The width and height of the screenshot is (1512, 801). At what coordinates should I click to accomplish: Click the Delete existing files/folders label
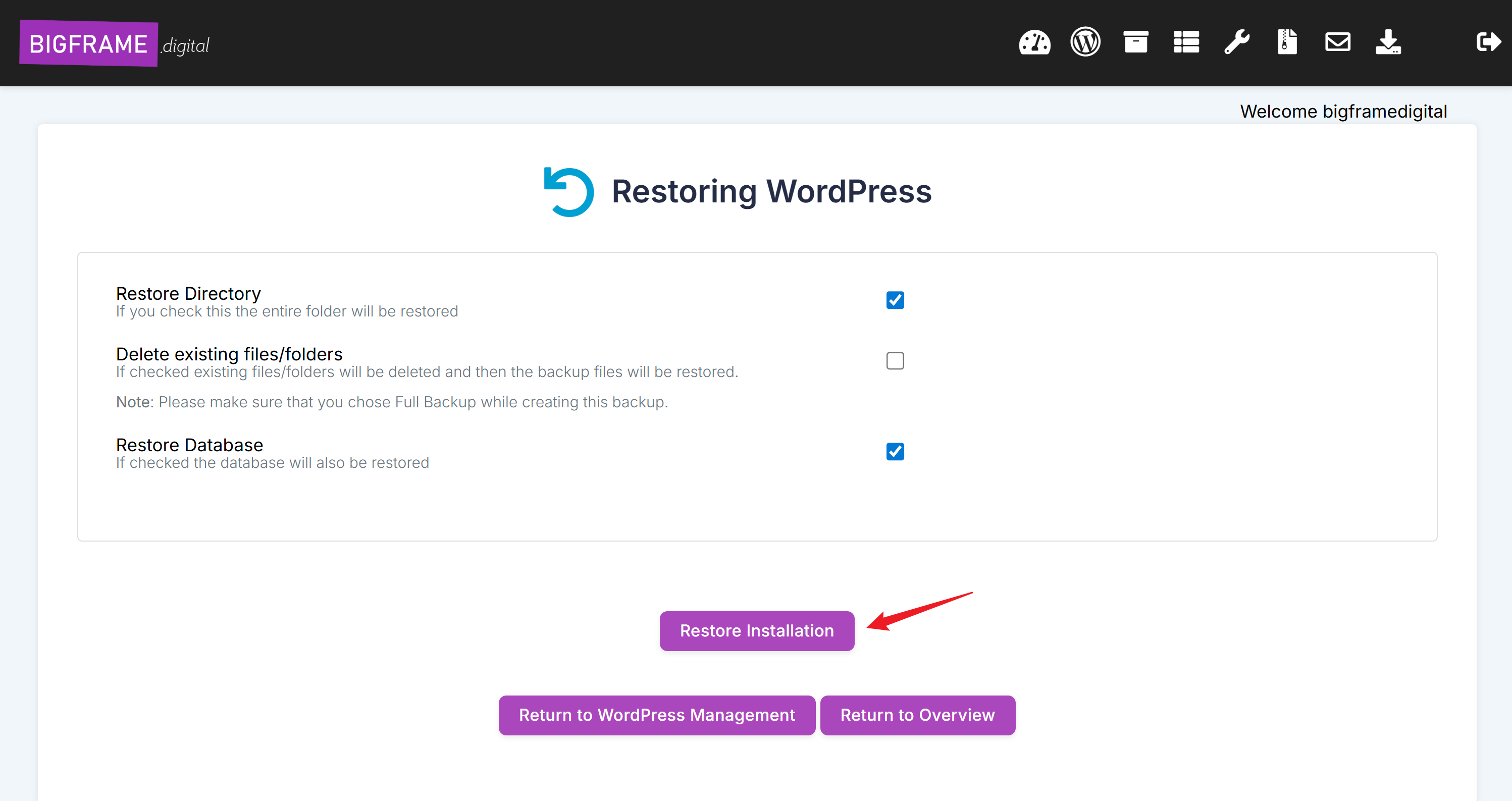229,354
